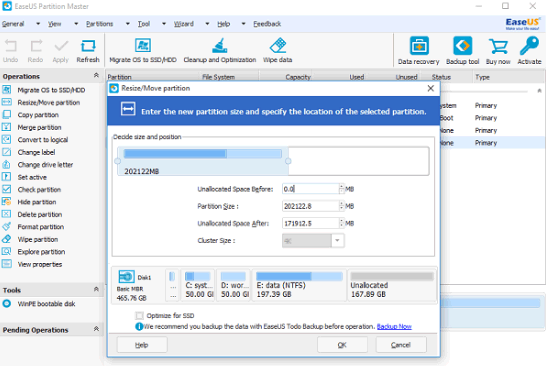Open Migrate OS to SSD/HDD toolbar tool
Image resolution: width=546 pixels, height=366 pixels.
(x=143, y=51)
